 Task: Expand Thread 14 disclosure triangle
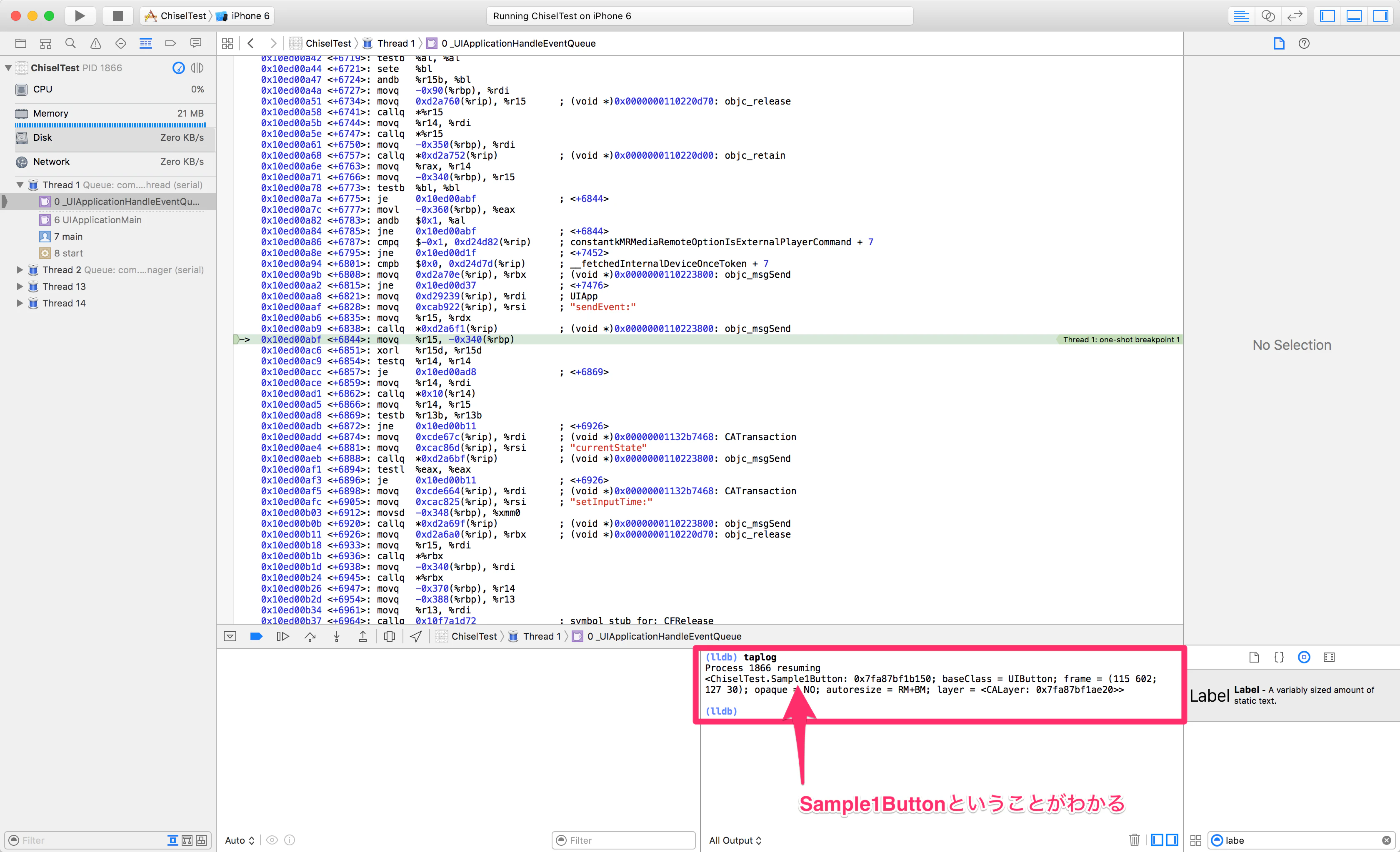[x=20, y=303]
